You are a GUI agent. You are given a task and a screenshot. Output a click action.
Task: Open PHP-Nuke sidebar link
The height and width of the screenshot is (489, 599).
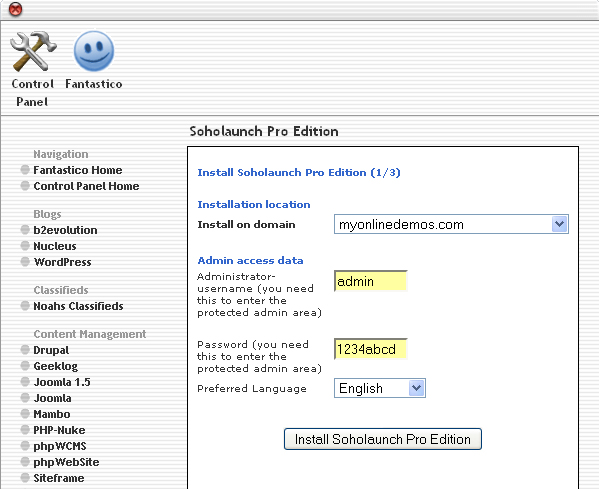pos(59,430)
